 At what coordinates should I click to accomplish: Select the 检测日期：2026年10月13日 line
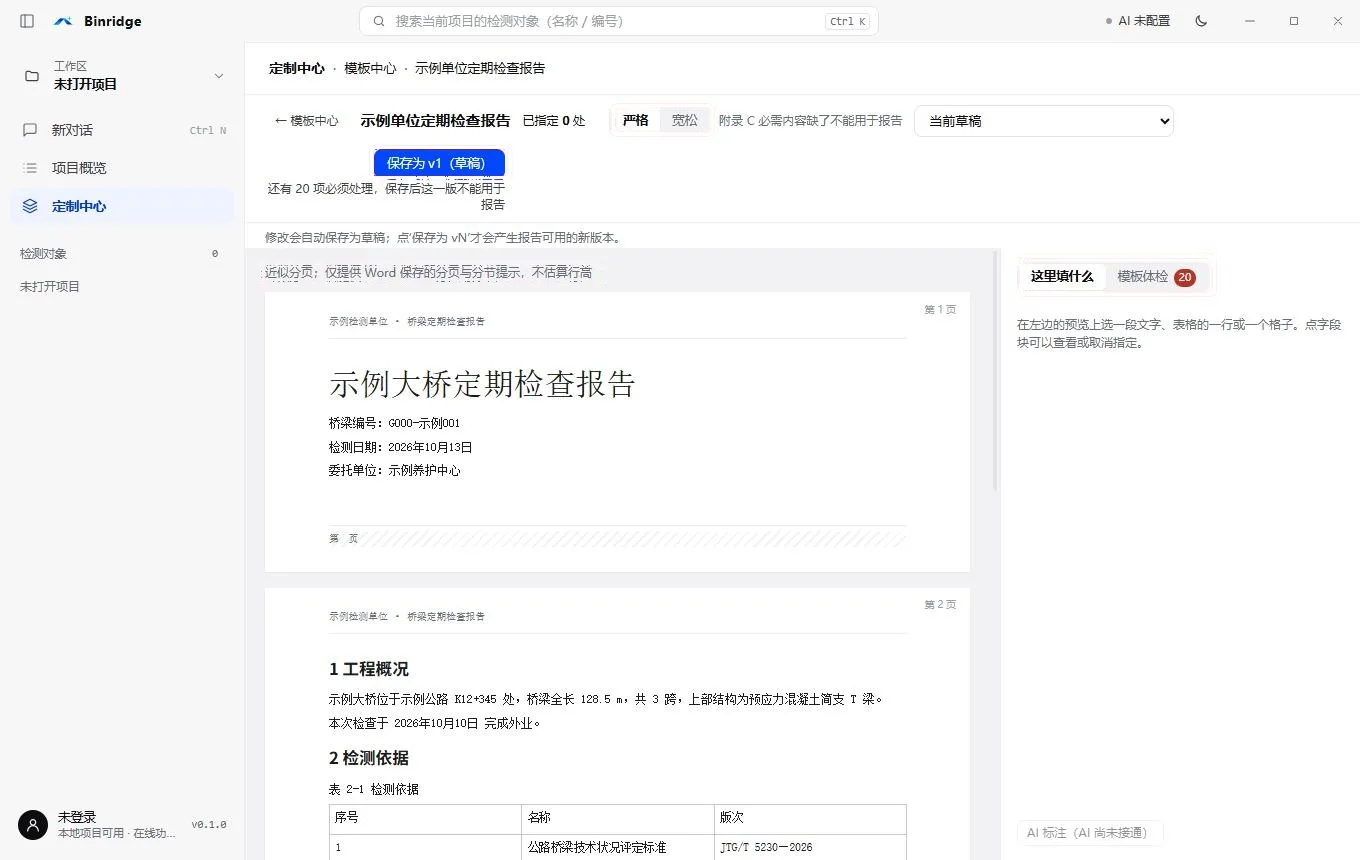(401, 447)
